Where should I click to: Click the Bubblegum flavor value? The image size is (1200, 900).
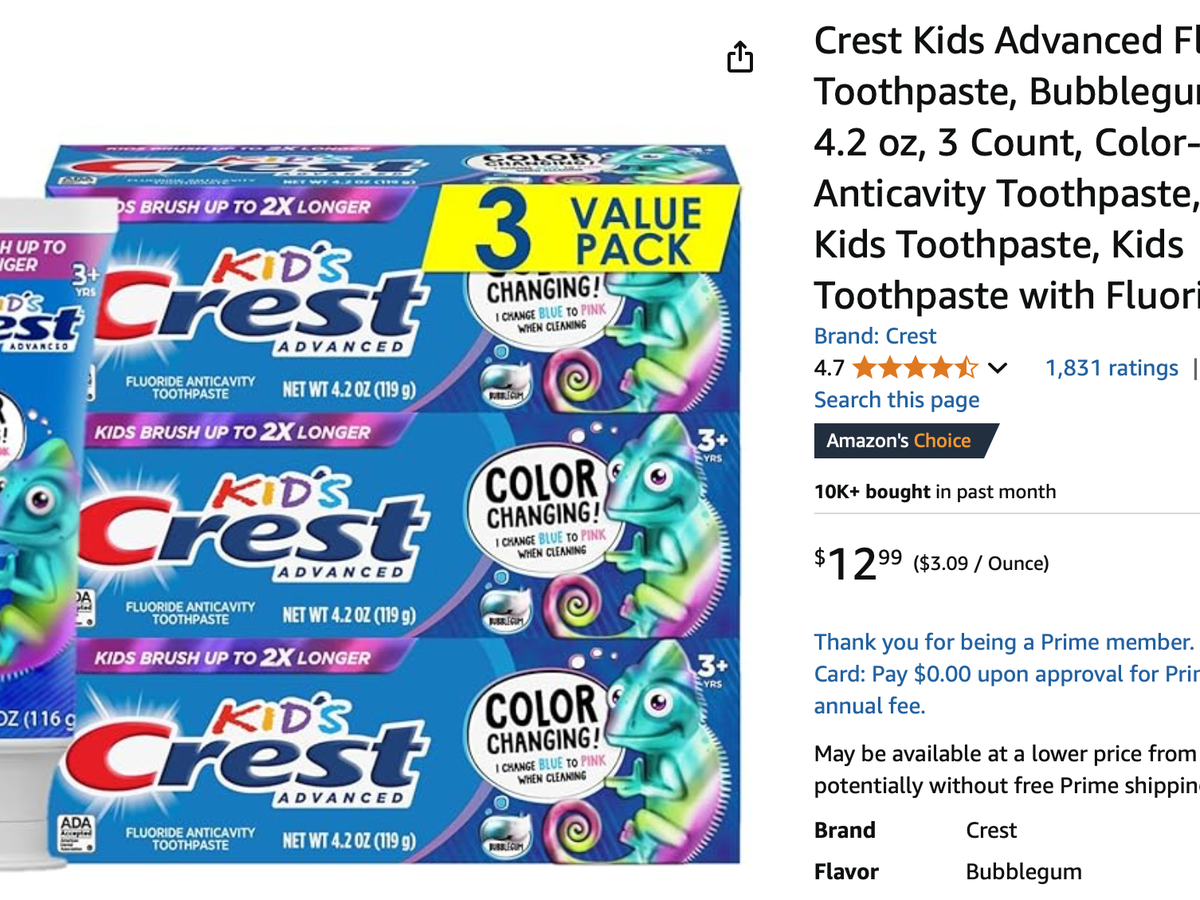point(1023,872)
